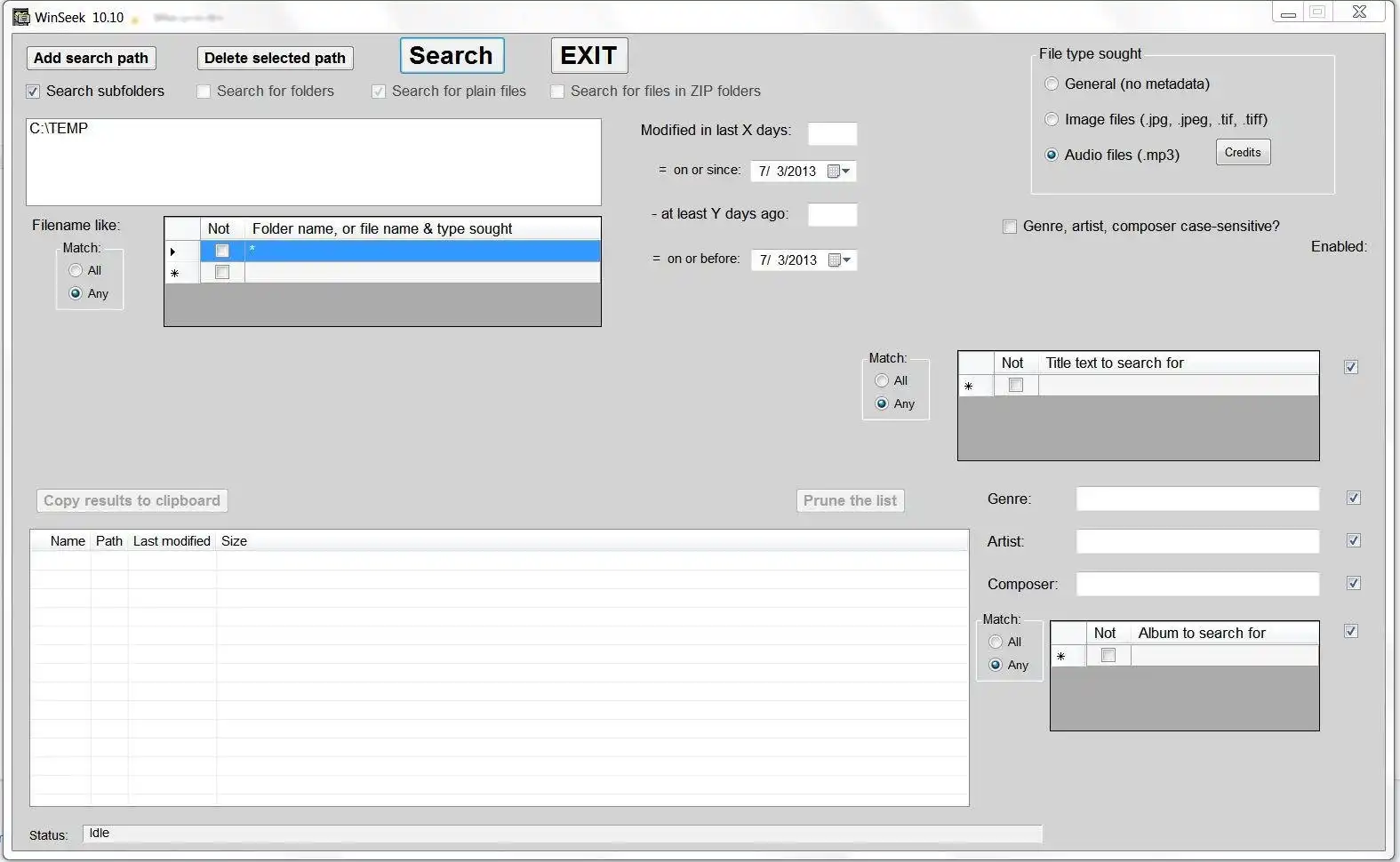Minimize the WinSeek window
The image size is (1400, 862).
click(x=1288, y=12)
